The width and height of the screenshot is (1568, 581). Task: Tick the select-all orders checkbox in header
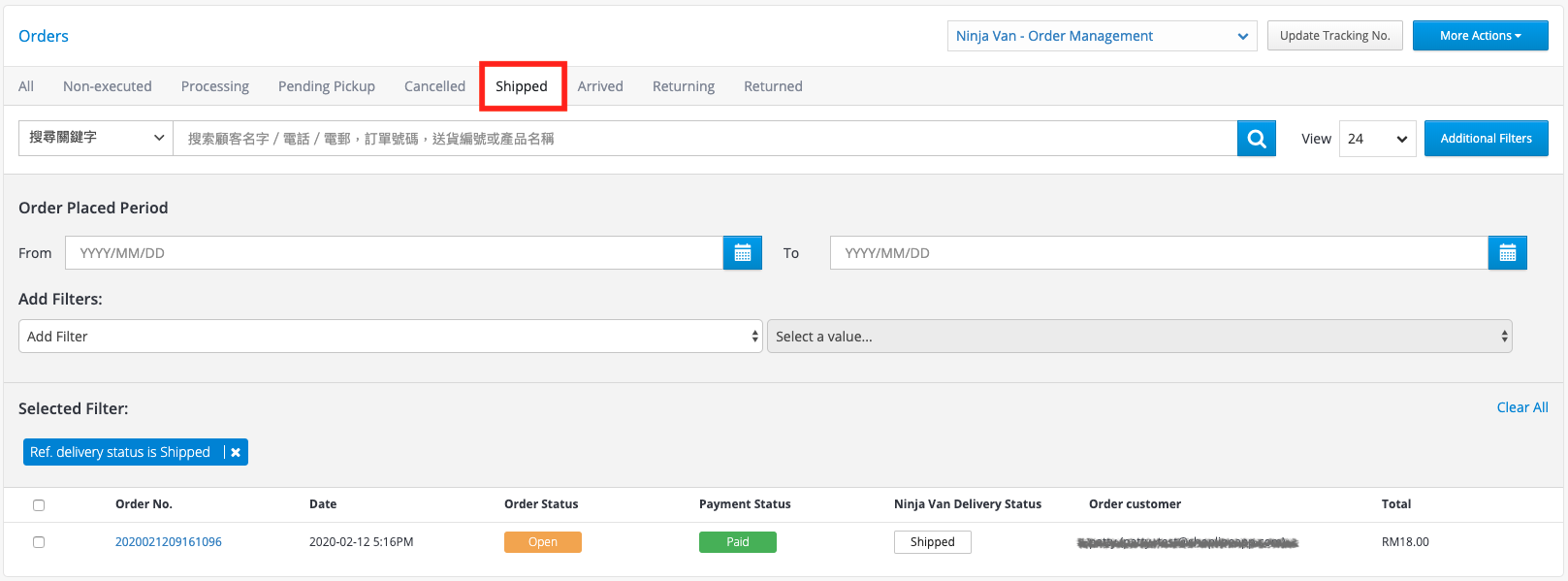(39, 505)
